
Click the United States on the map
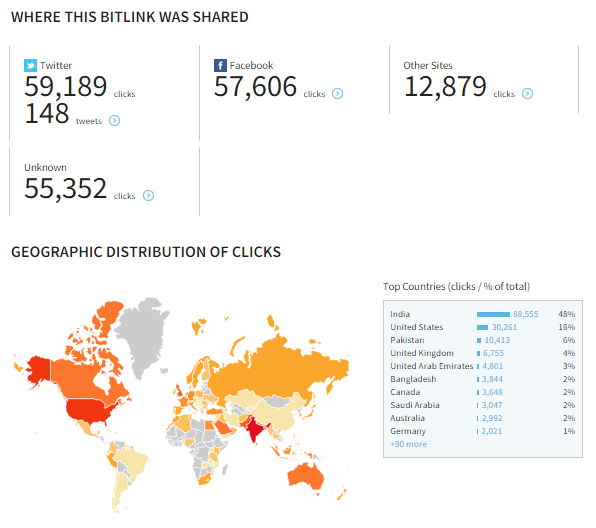89,410
